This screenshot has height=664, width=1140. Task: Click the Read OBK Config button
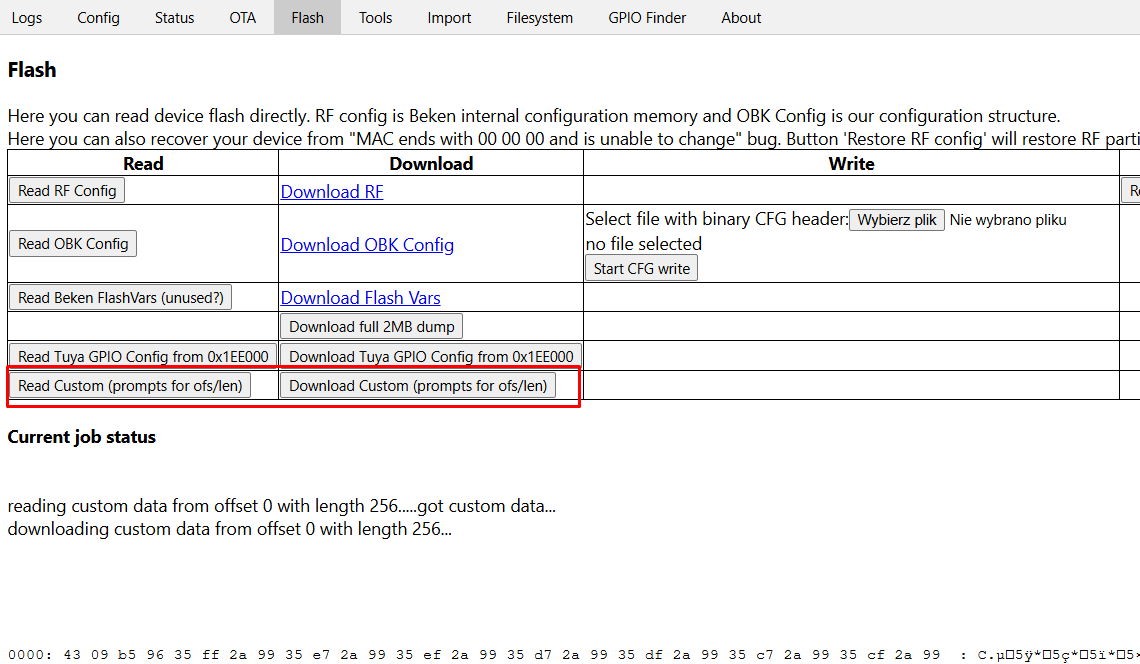73,244
